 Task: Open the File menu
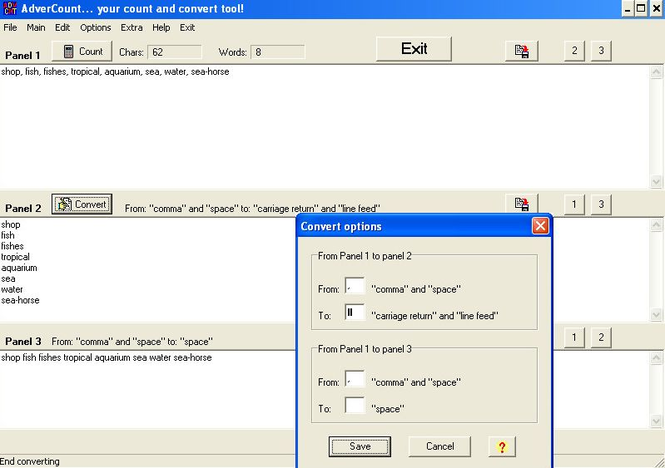pos(10,28)
